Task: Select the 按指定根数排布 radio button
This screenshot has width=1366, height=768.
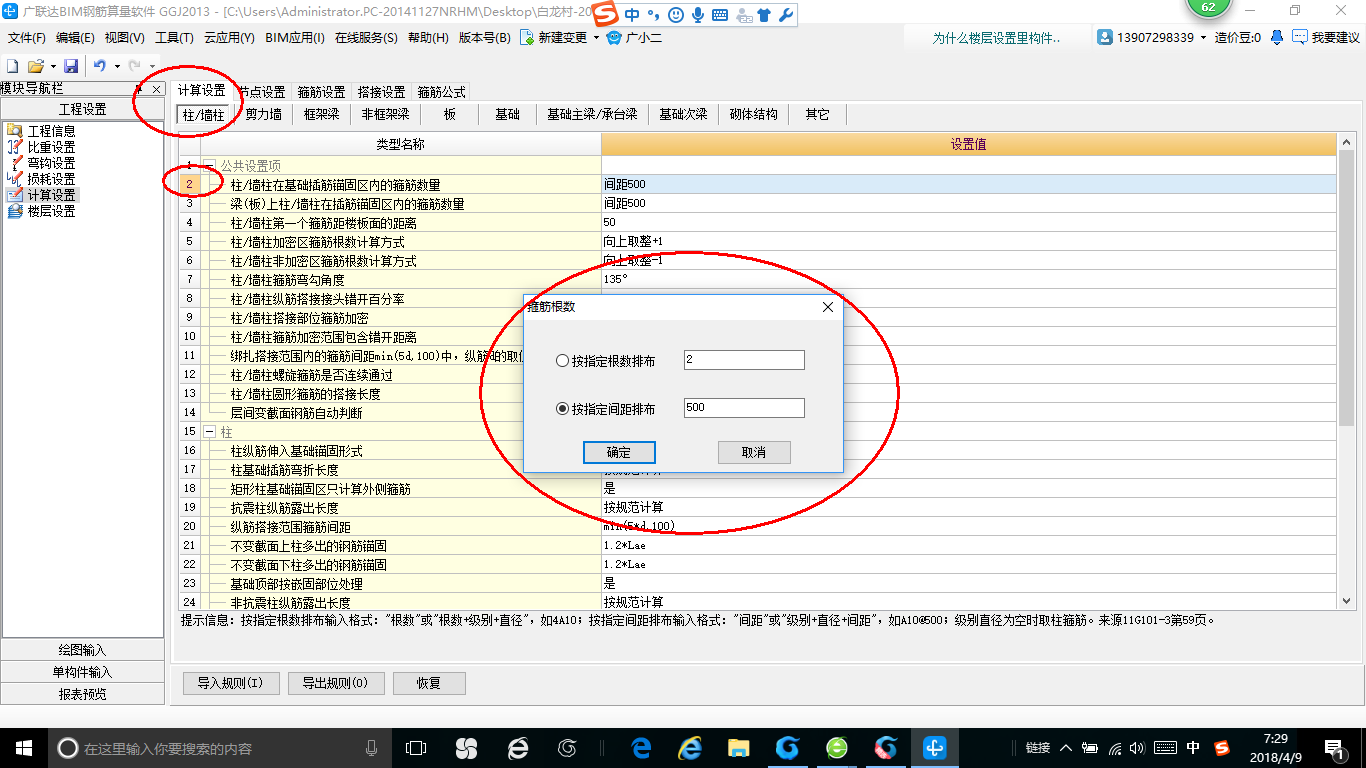Action: coord(562,361)
